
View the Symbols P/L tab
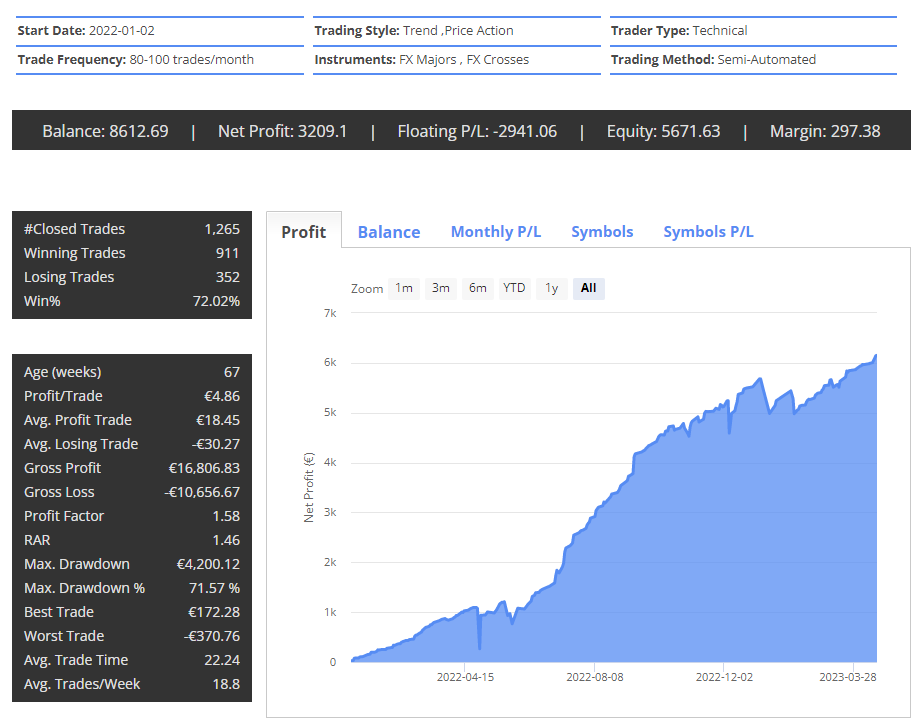coord(708,231)
